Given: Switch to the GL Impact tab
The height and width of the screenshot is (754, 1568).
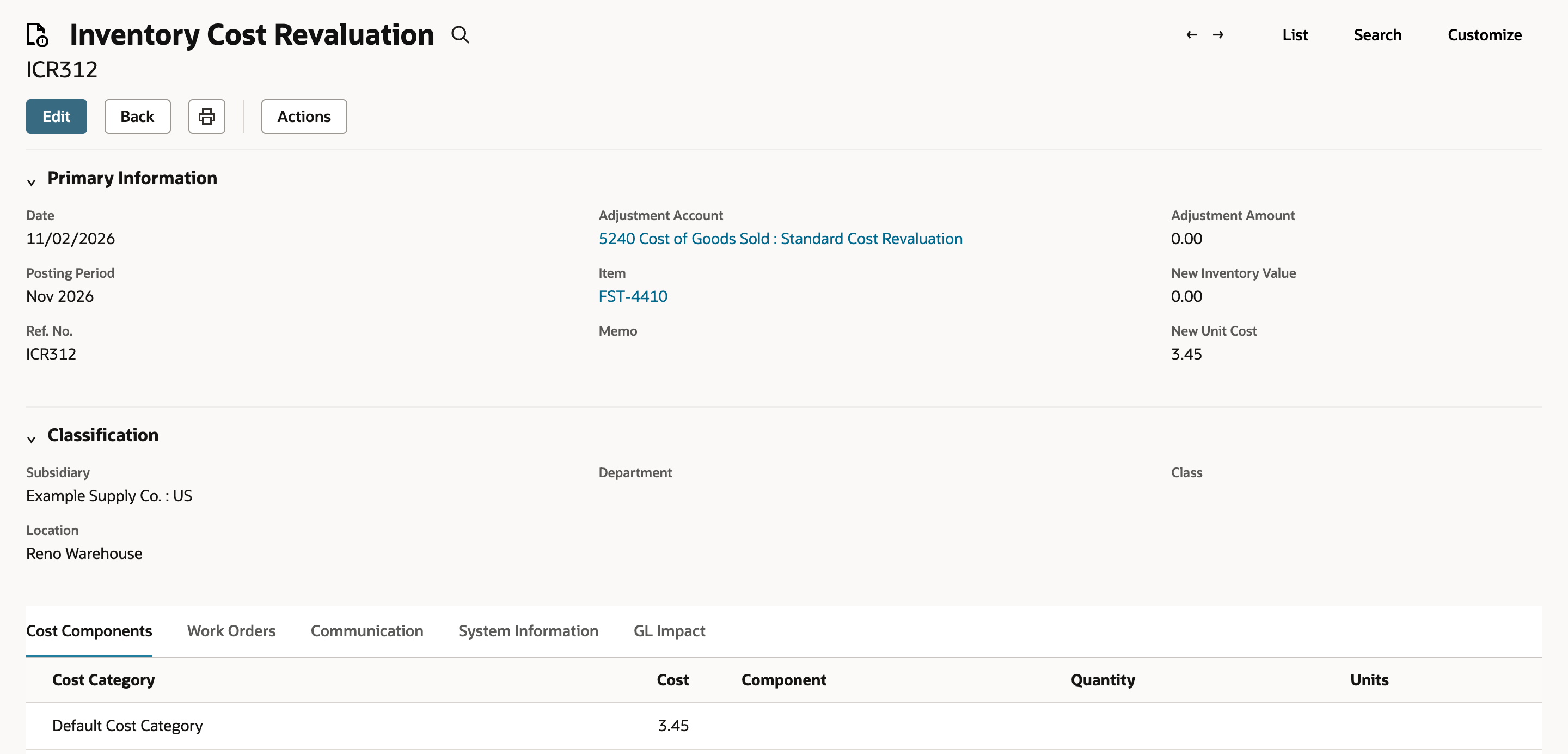Looking at the screenshot, I should 670,630.
